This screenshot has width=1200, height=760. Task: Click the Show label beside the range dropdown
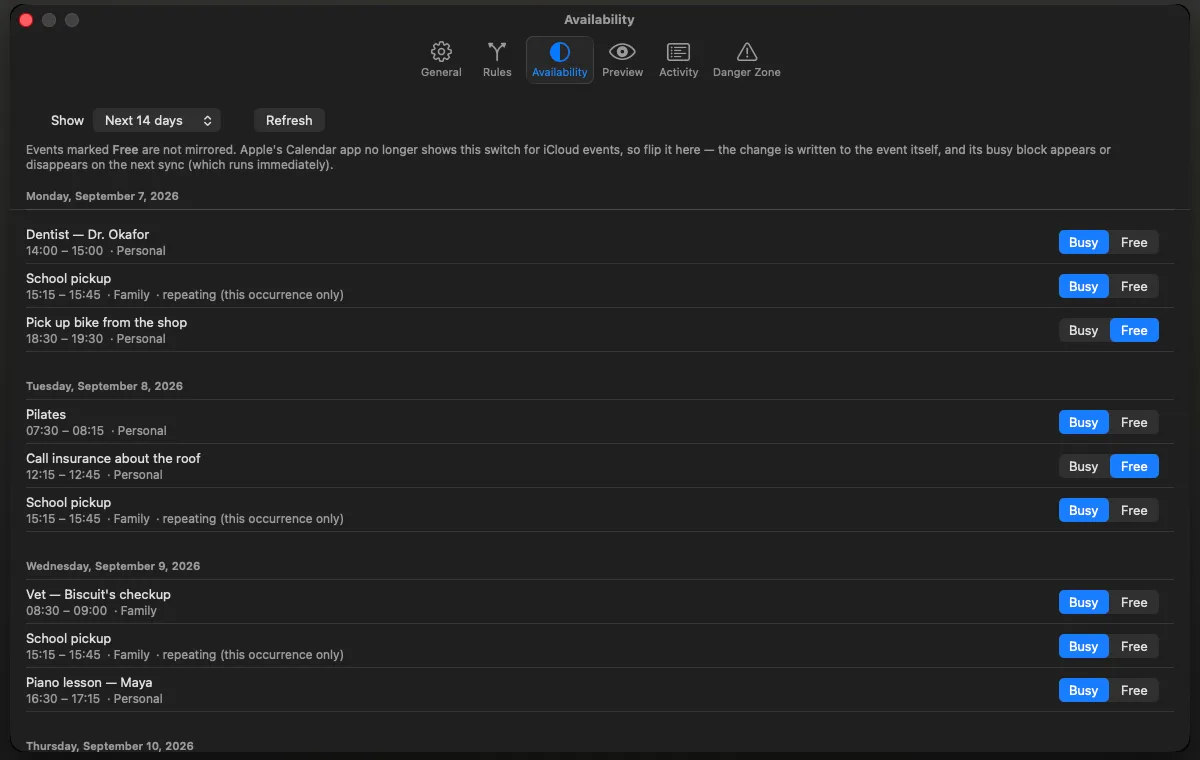pos(67,120)
